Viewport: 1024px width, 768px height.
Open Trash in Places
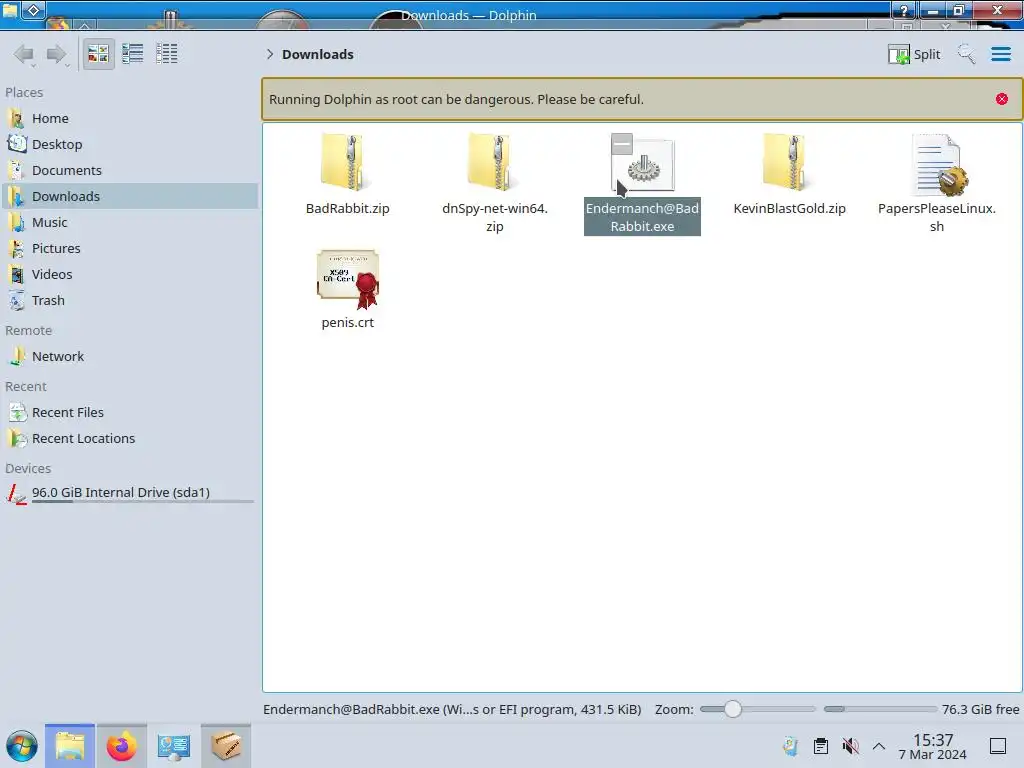[131, 301]
